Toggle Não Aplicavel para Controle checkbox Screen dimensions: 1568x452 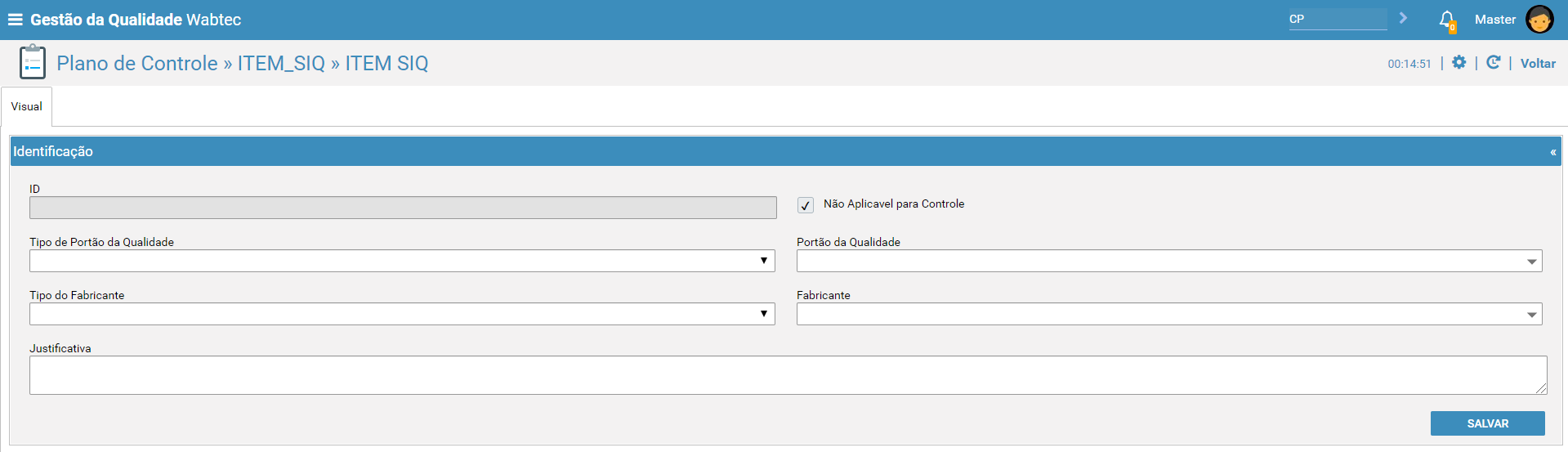pyautogui.click(x=806, y=205)
